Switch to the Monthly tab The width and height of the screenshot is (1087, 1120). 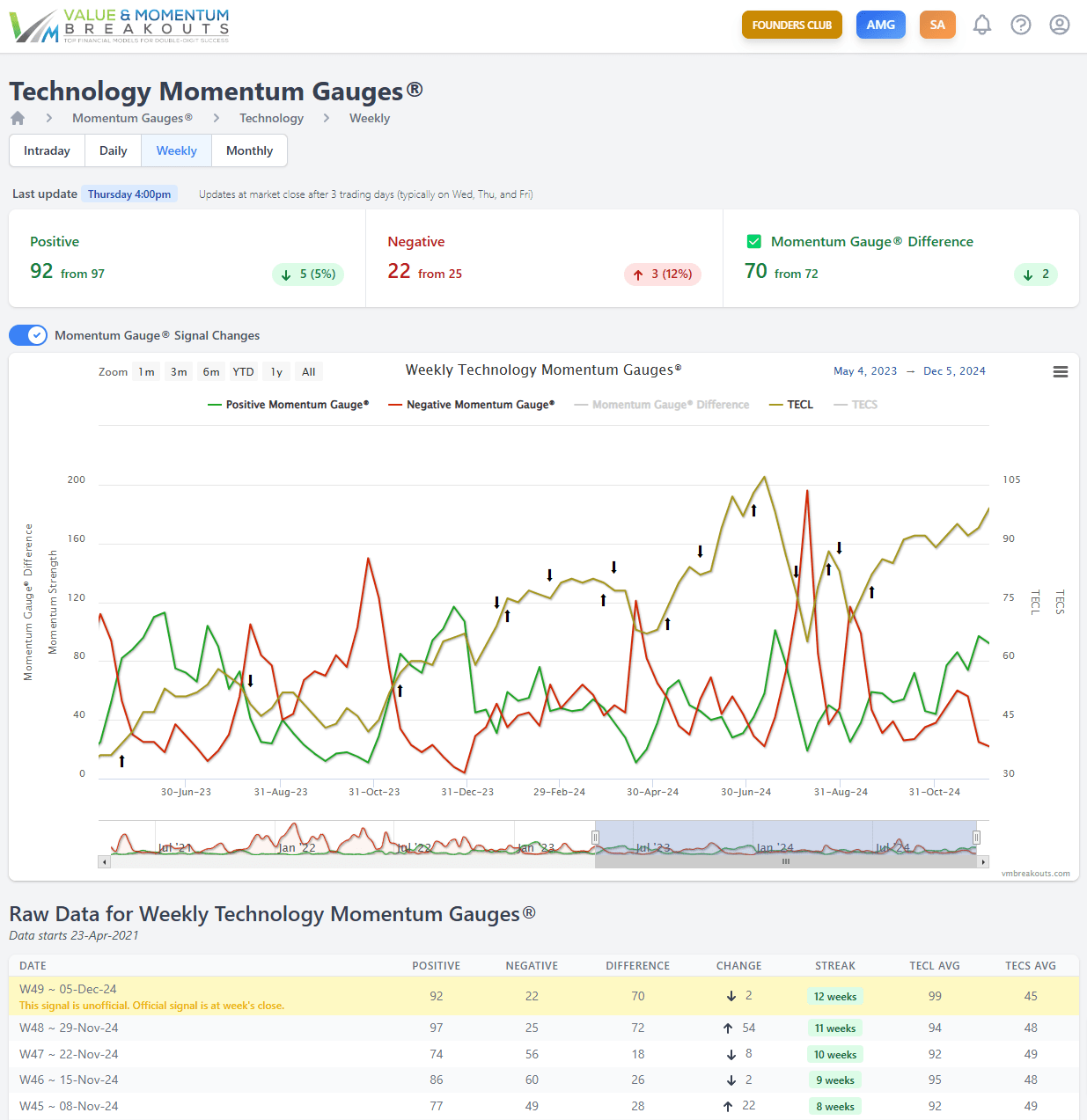pos(249,150)
